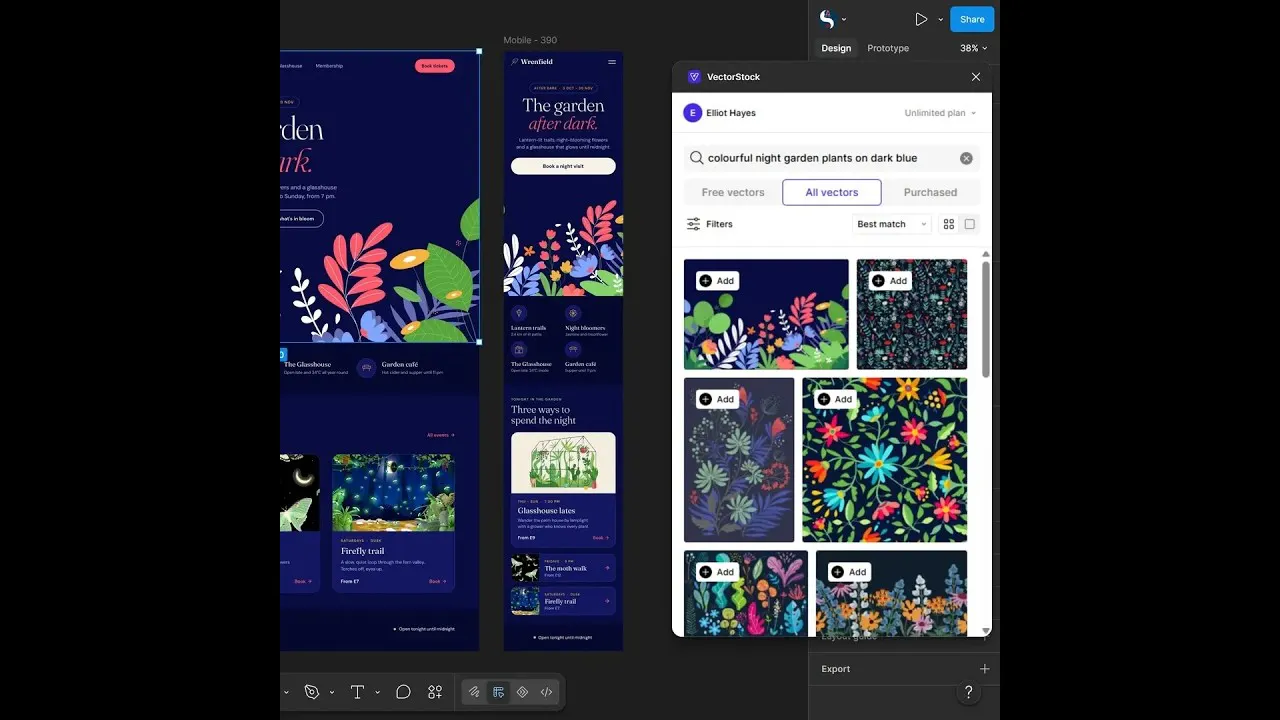Switch results to single-column view

pyautogui.click(x=969, y=224)
